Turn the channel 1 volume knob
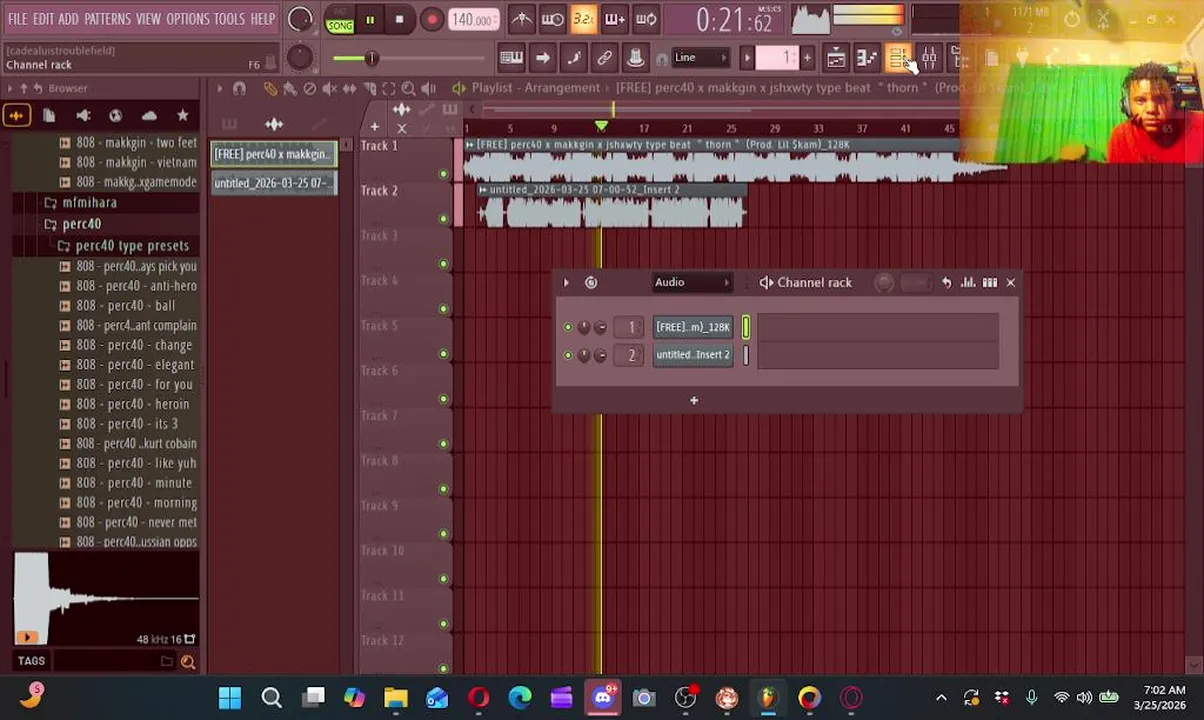 tap(600, 327)
